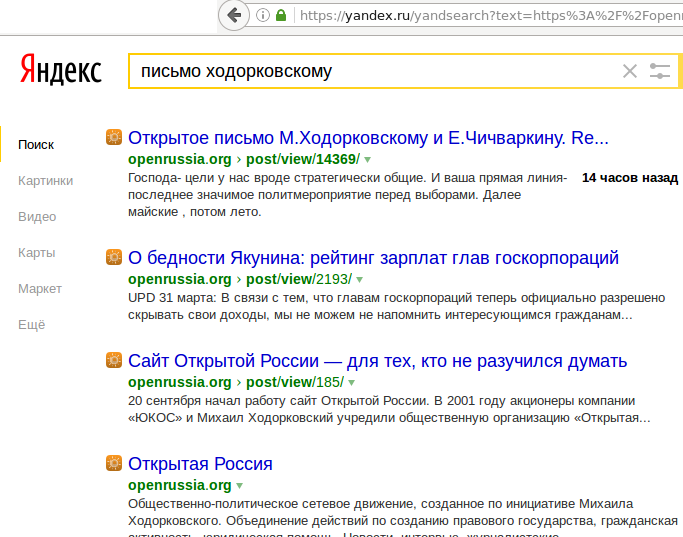
Task: Click the favicon beside 'О бедности Якунина'
Action: pos(114,257)
